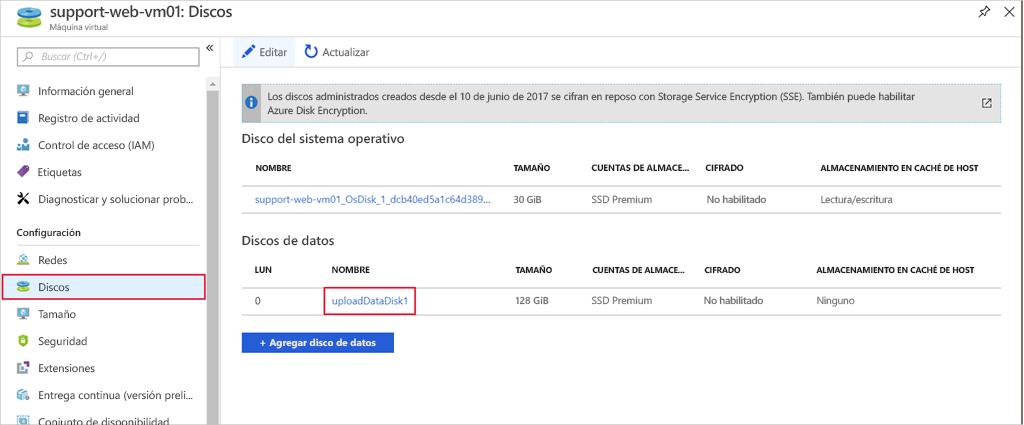Click LUN value 0

click(257, 301)
